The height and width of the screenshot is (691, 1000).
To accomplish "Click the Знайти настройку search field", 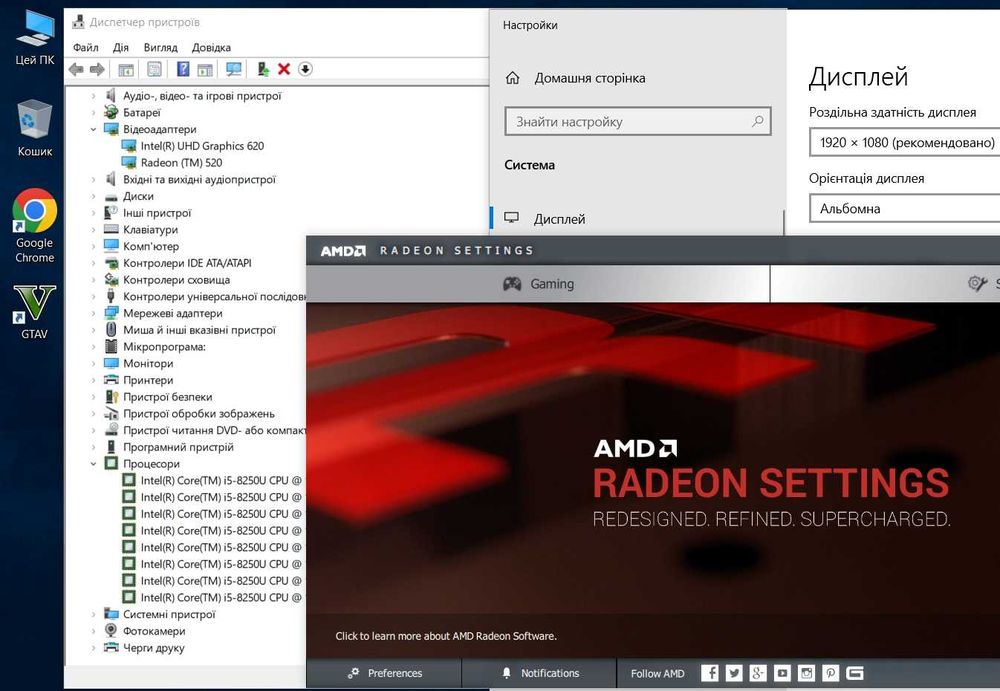I will coord(638,121).
